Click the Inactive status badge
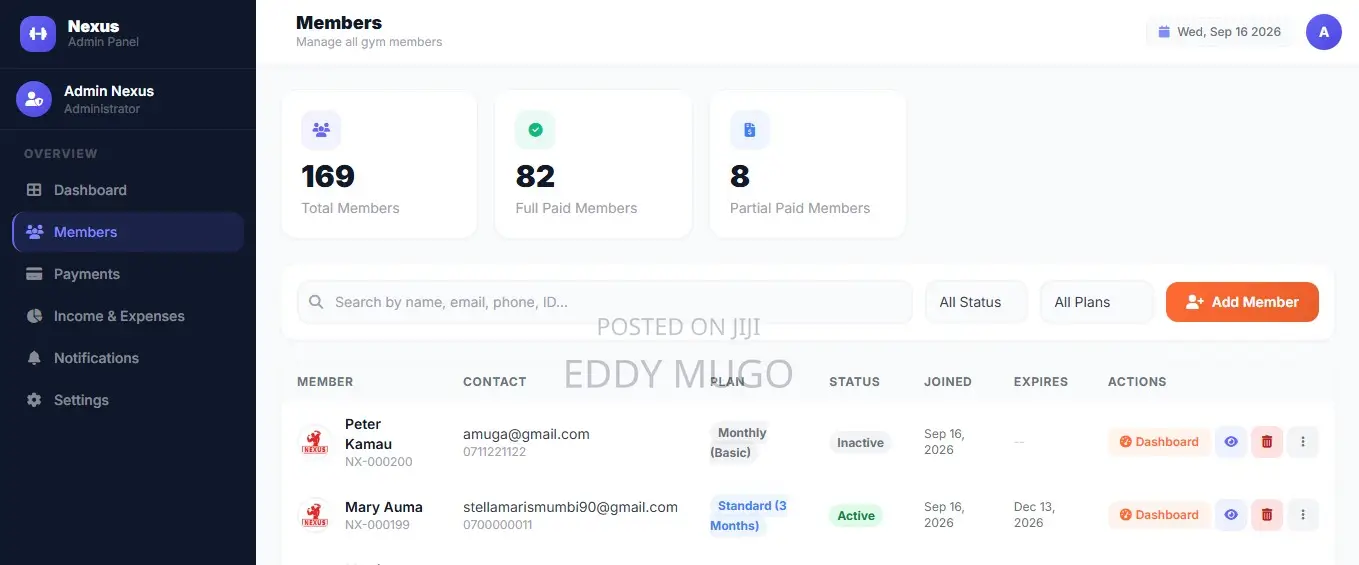 [860, 443]
